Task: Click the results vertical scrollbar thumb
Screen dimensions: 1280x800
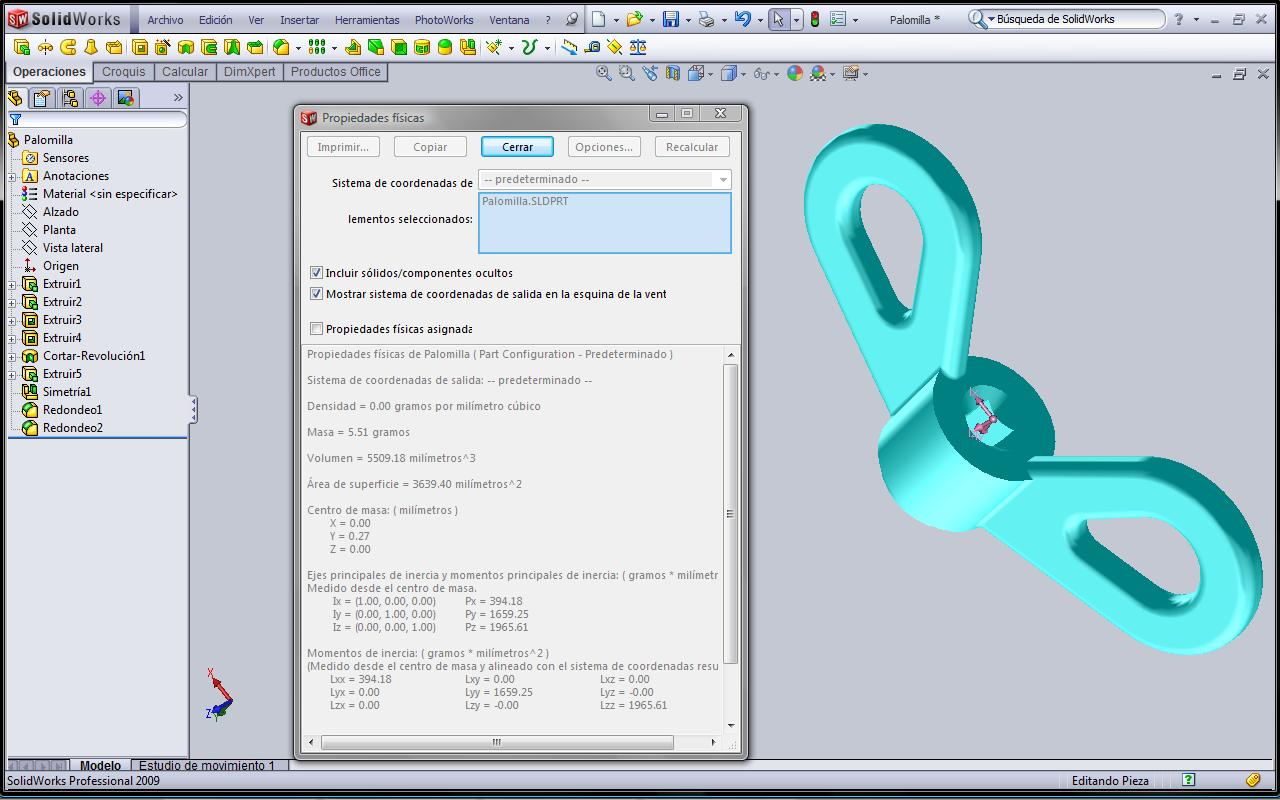Action: click(x=730, y=513)
